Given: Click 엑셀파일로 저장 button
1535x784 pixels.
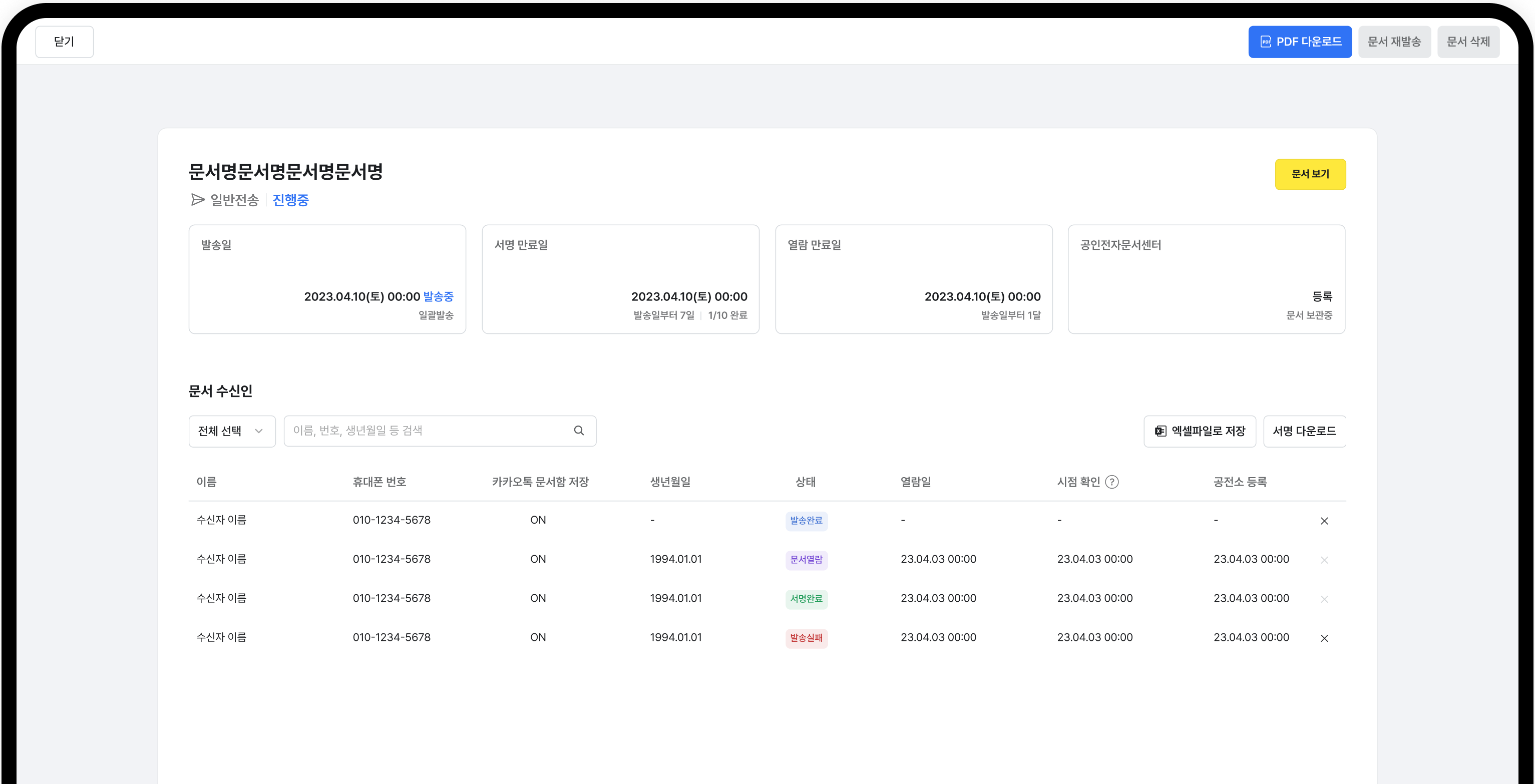Looking at the screenshot, I should 1200,431.
